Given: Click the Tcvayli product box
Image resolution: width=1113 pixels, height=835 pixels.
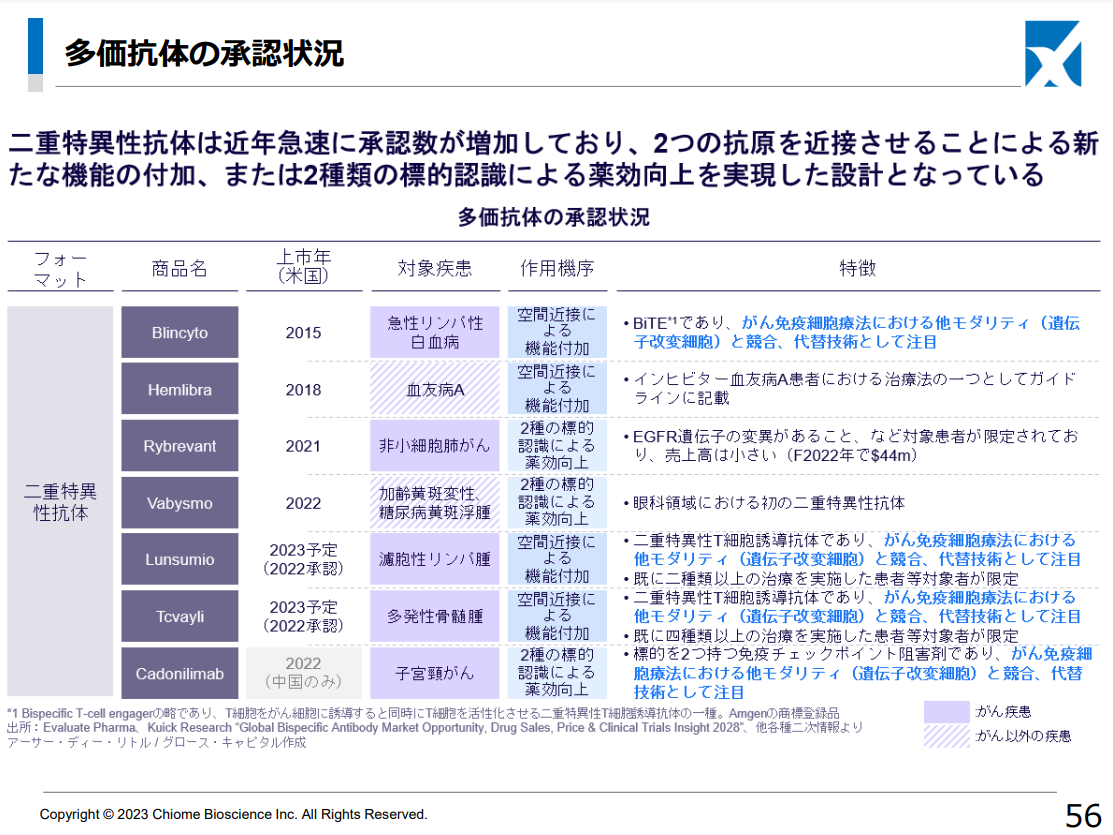Looking at the screenshot, I should coord(180,617).
